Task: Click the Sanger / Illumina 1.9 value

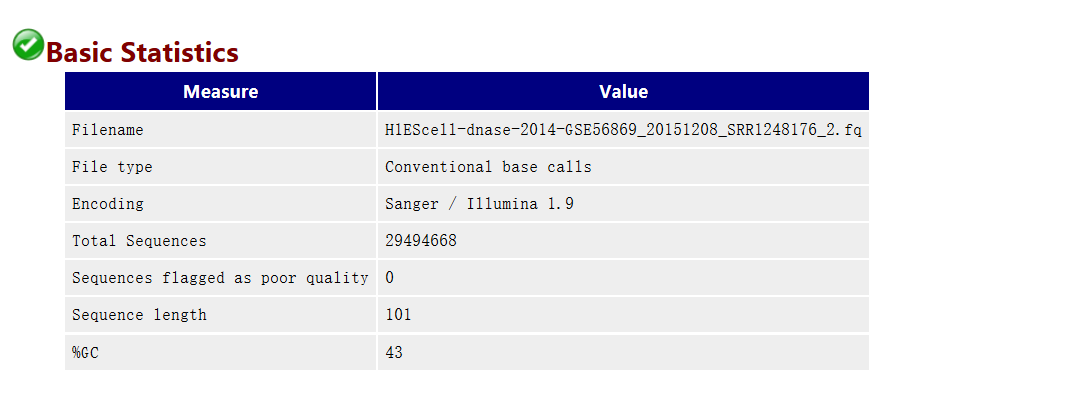Action: [x=479, y=204]
